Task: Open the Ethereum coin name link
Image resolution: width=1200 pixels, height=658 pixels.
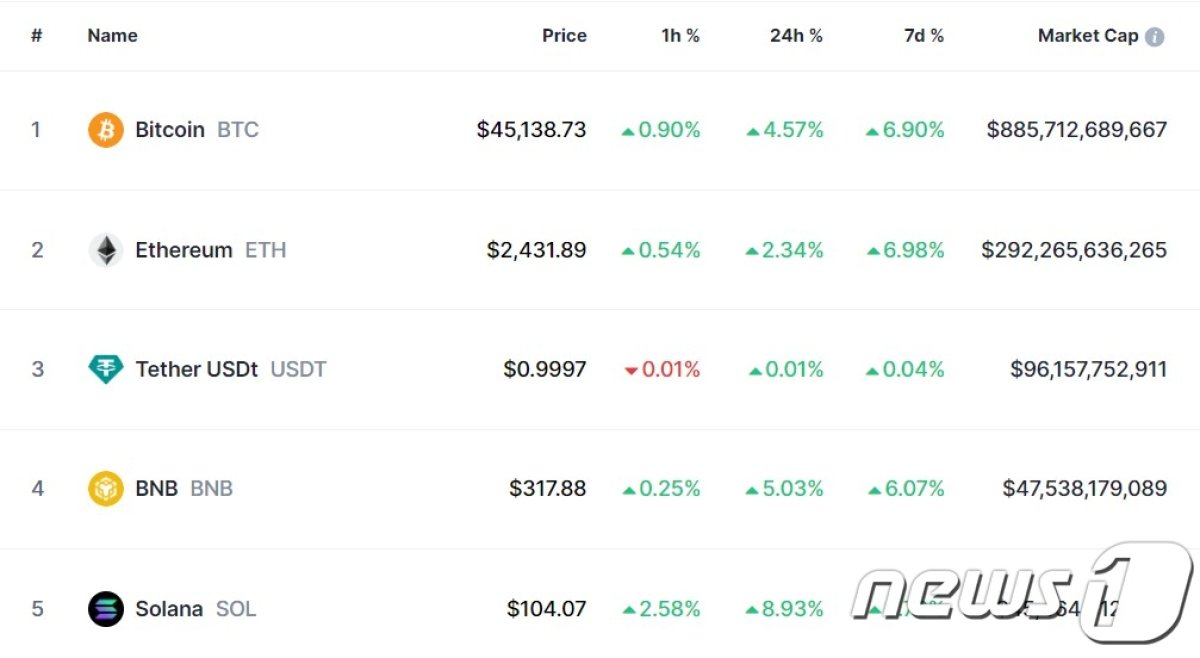Action: (184, 250)
